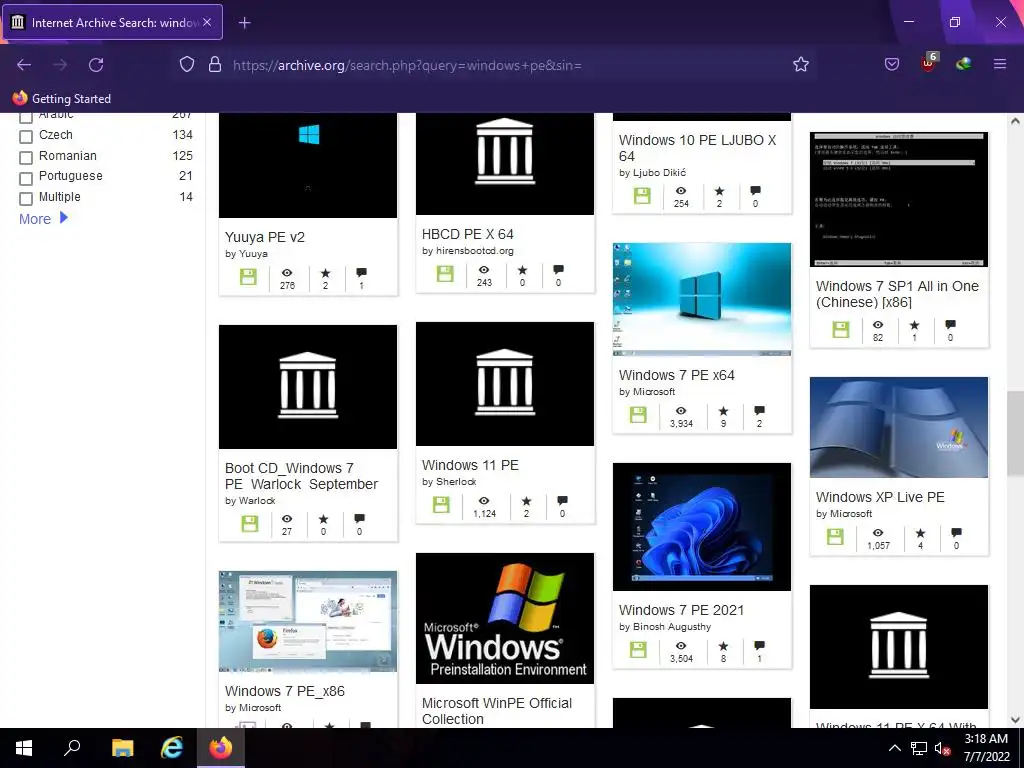This screenshot has width=1024, height=768.
Task: Click Yuuya PE v2 software floppy icon
Action: (x=248, y=277)
